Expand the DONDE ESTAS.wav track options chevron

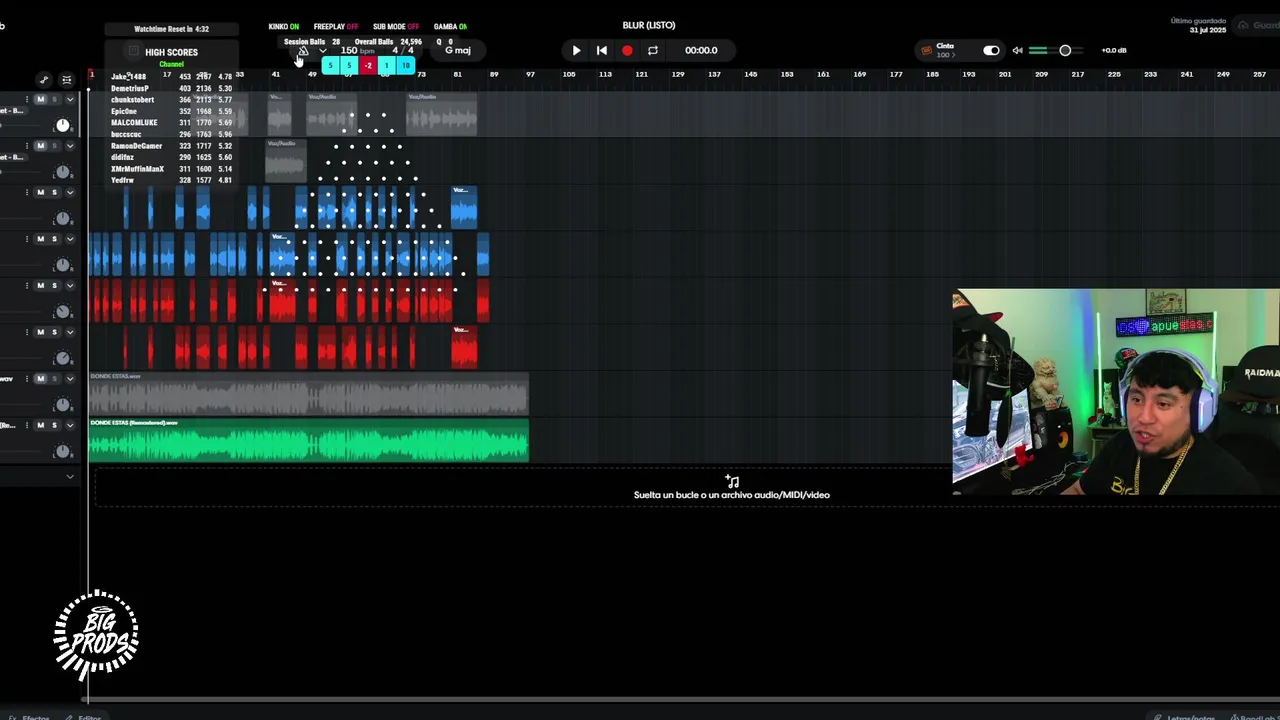pos(70,378)
